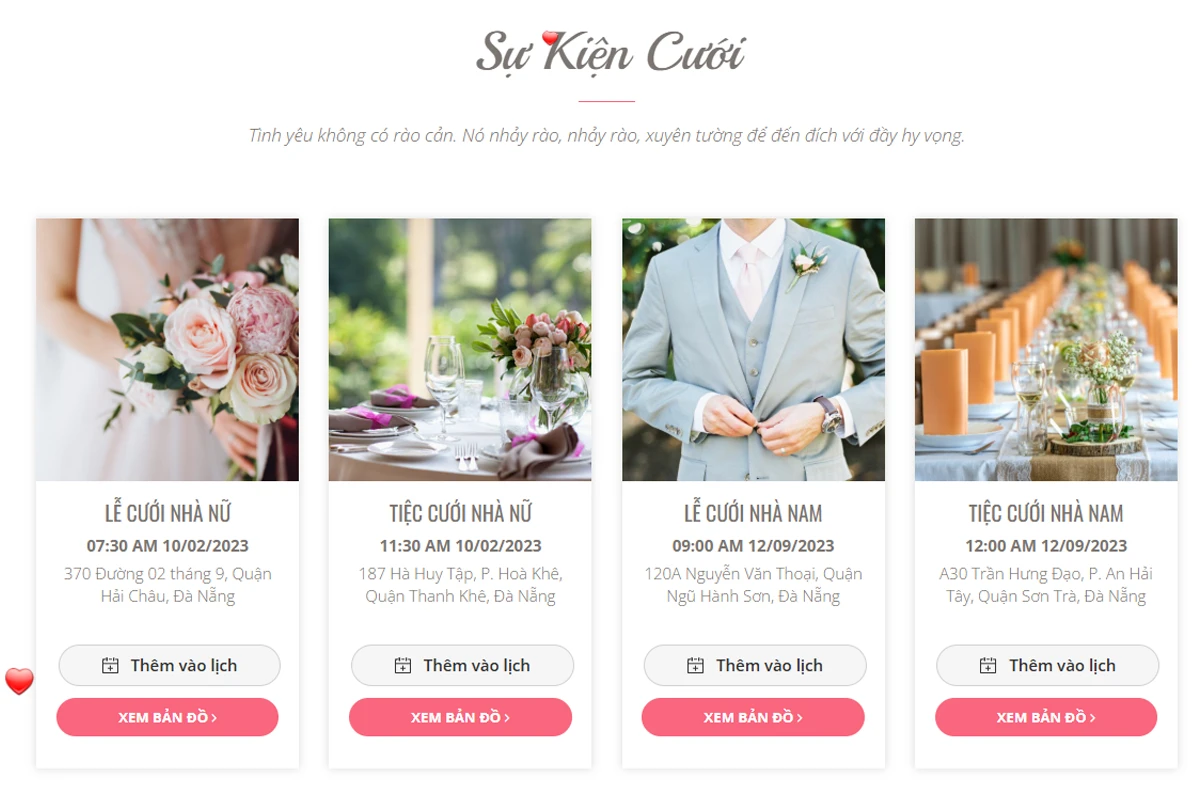Open map for Tiệc Cưới Nhà Nữ
Image resolution: width=1200 pixels, height=801 pixels.
(x=460, y=717)
